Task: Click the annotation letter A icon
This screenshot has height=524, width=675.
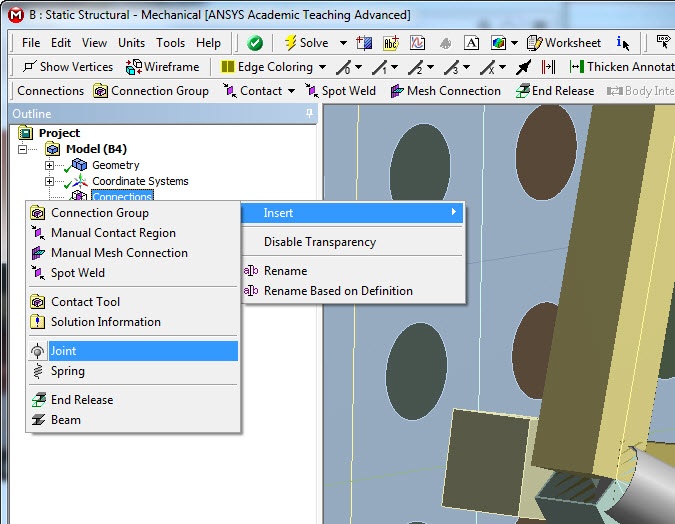Action: pos(471,43)
